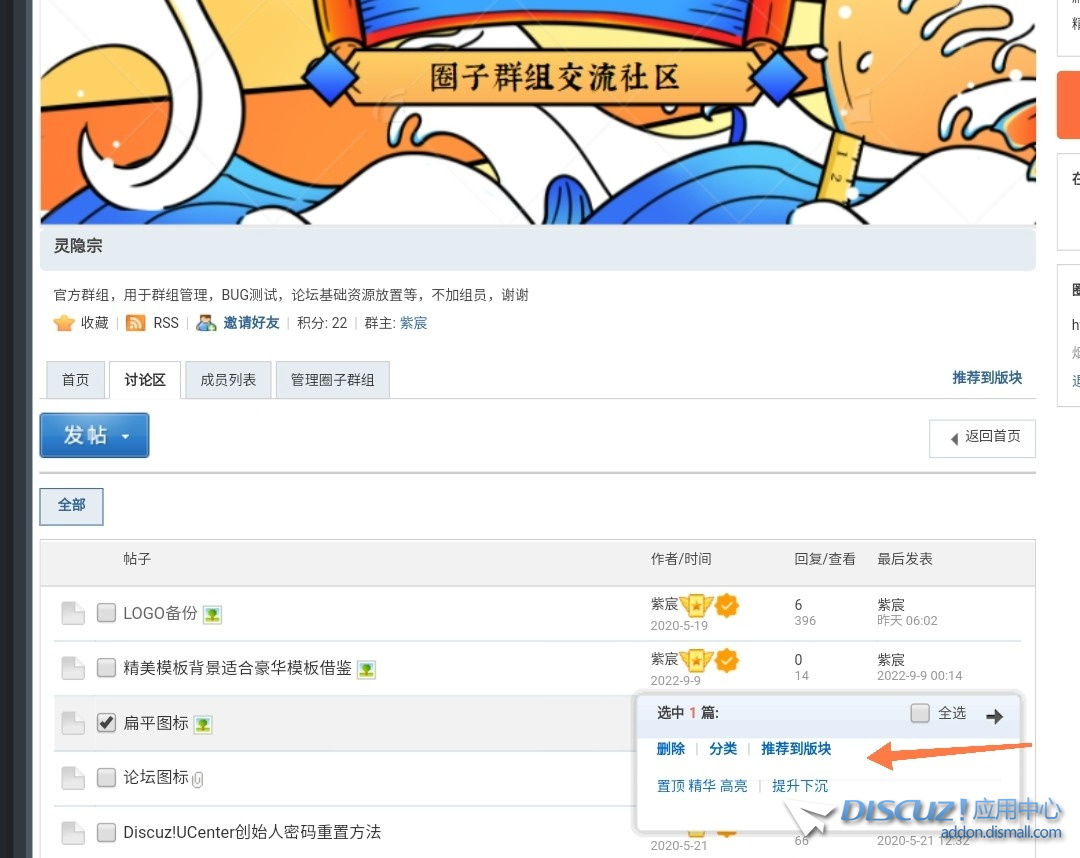Click 删除 in the selection popup
Screen dimensions: 1080x858
point(671,749)
